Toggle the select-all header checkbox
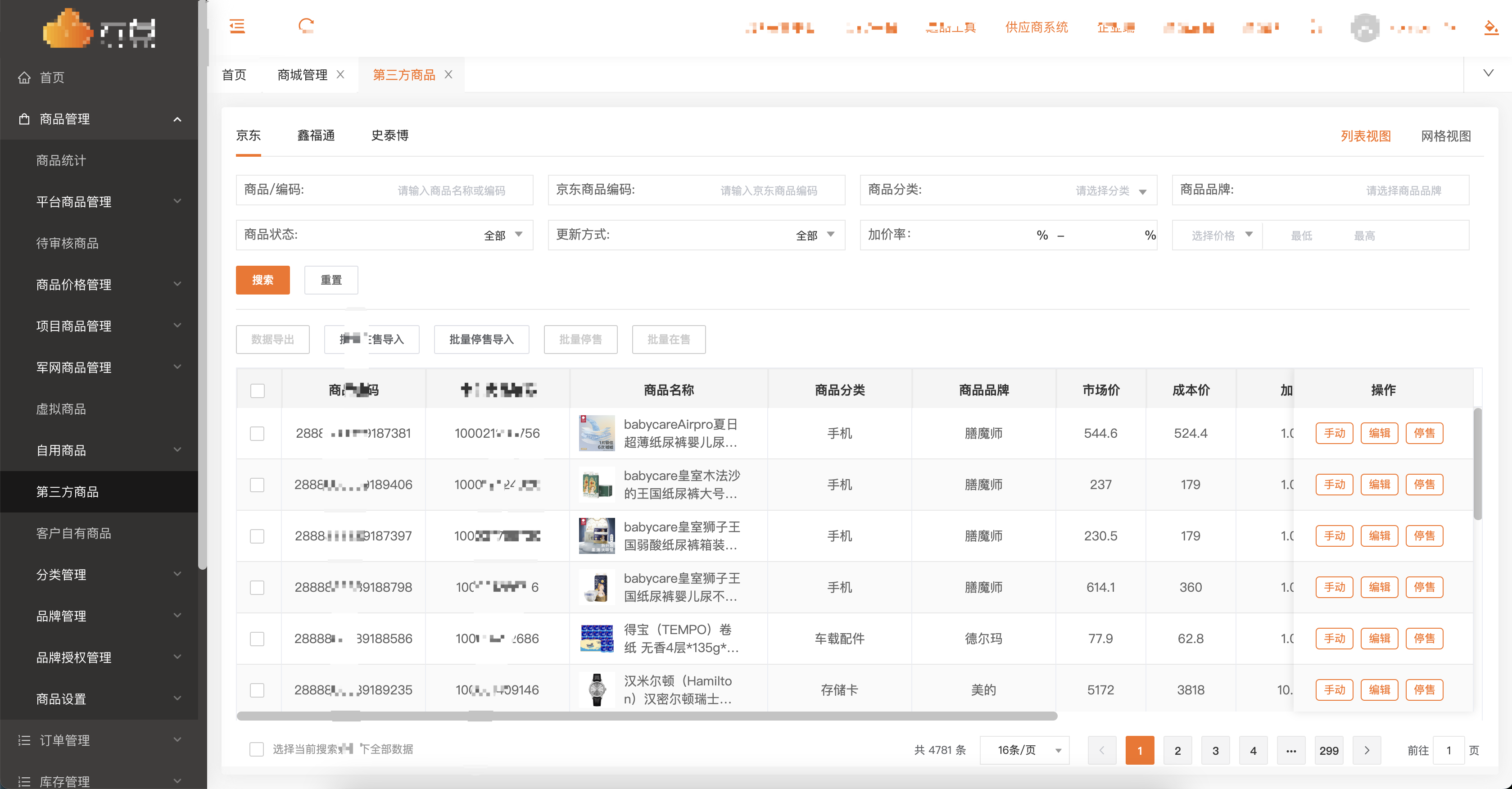This screenshot has width=1512, height=789. pos(257,390)
